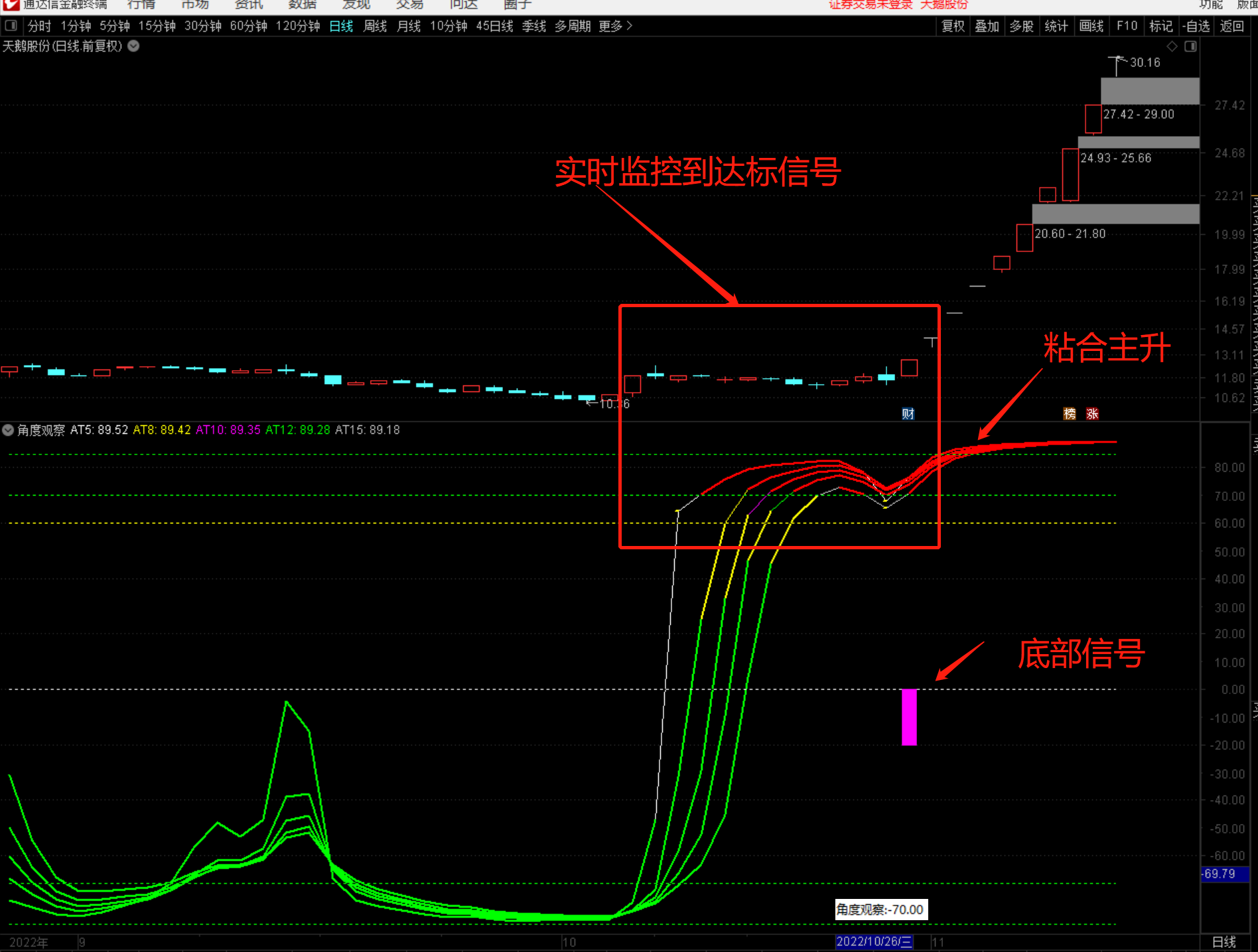Screen dimensions: 1258x952
Task: Open the 画线 drawing tools
Action: pos(1091,26)
